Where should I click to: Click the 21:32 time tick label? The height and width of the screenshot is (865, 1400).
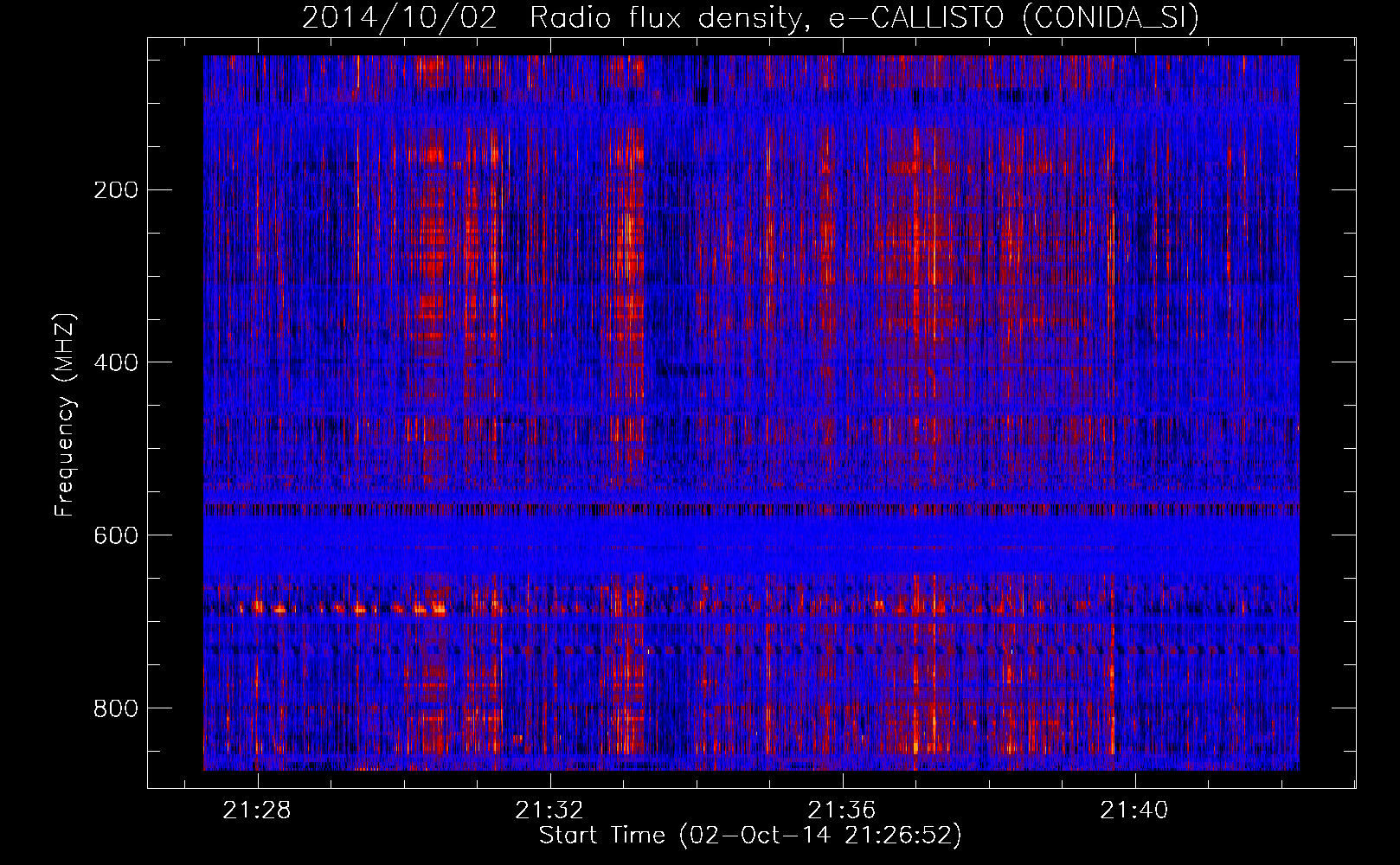coord(549,811)
